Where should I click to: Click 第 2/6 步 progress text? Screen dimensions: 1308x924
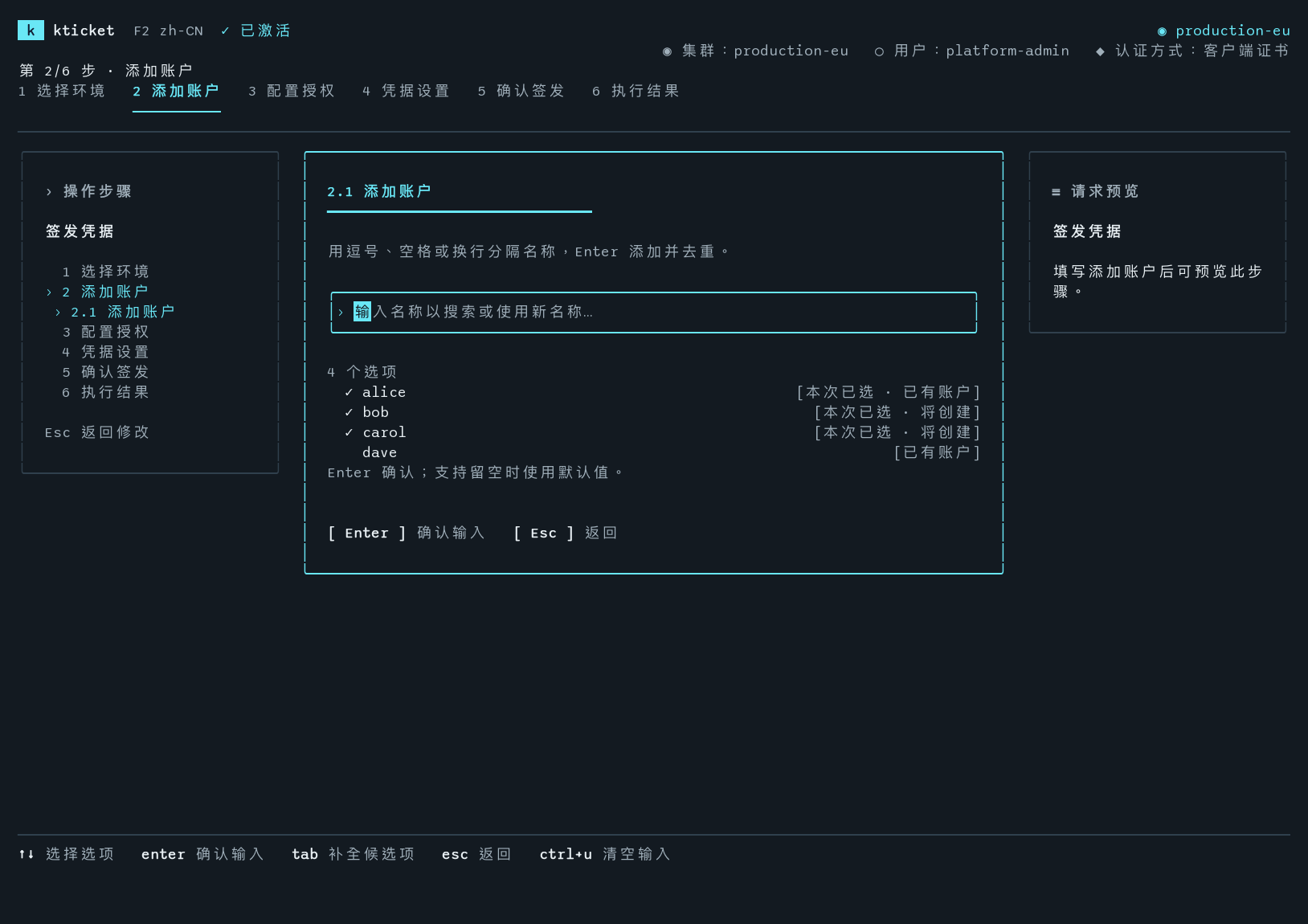(x=57, y=71)
